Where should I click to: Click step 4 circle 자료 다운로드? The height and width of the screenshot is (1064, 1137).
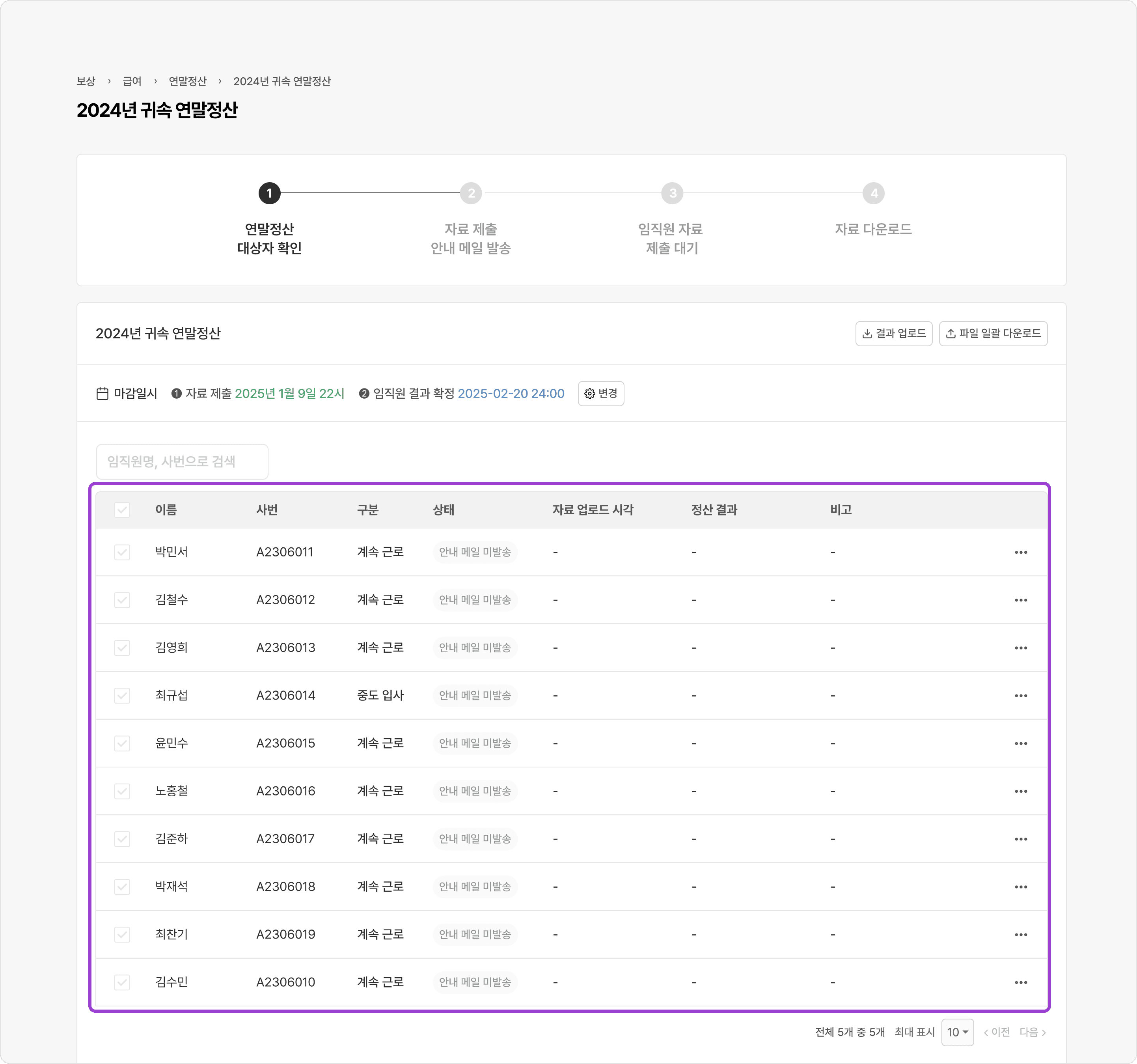873,193
